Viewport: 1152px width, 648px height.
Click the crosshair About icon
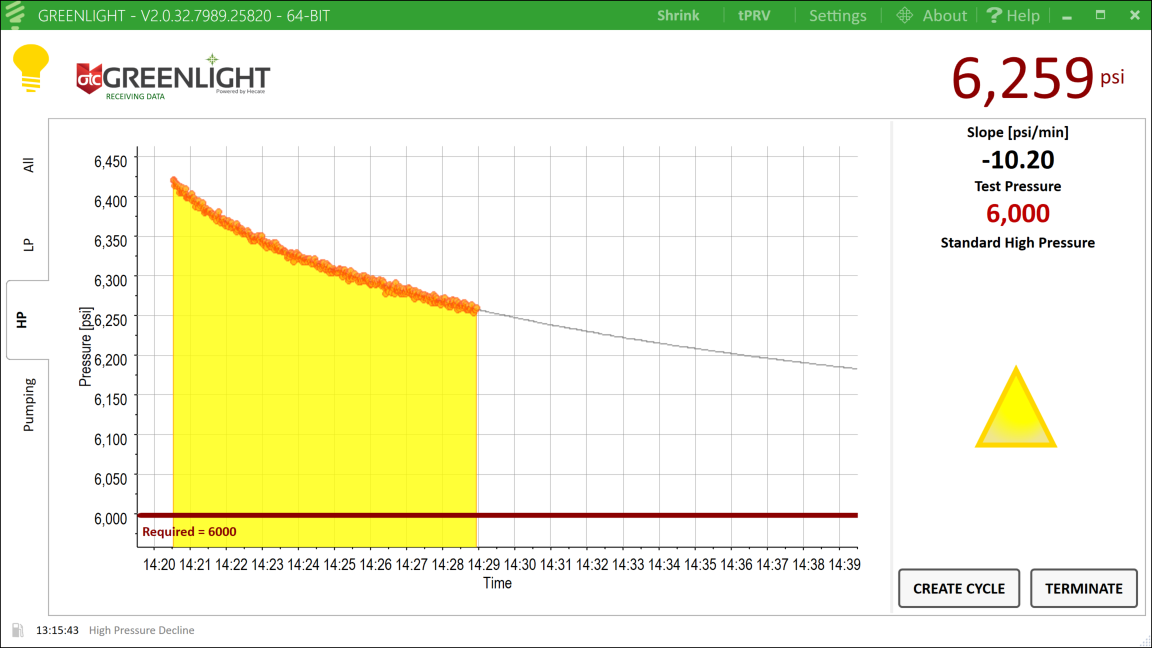click(x=905, y=15)
